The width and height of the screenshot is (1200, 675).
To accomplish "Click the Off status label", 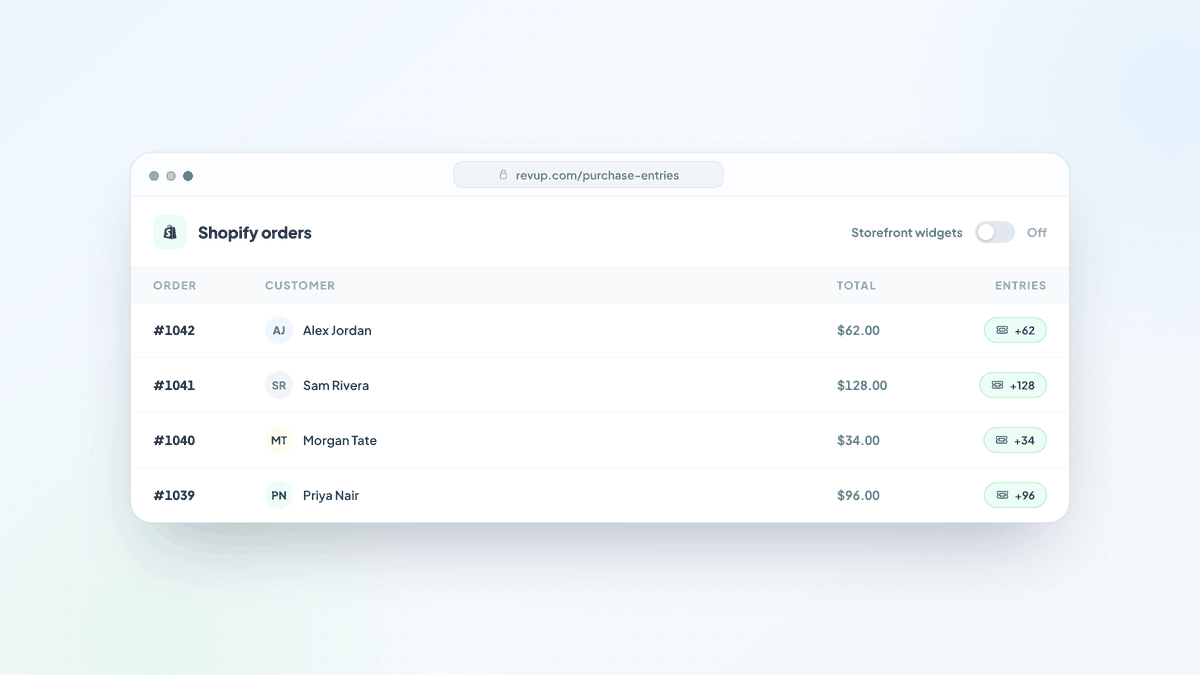I will [1037, 232].
